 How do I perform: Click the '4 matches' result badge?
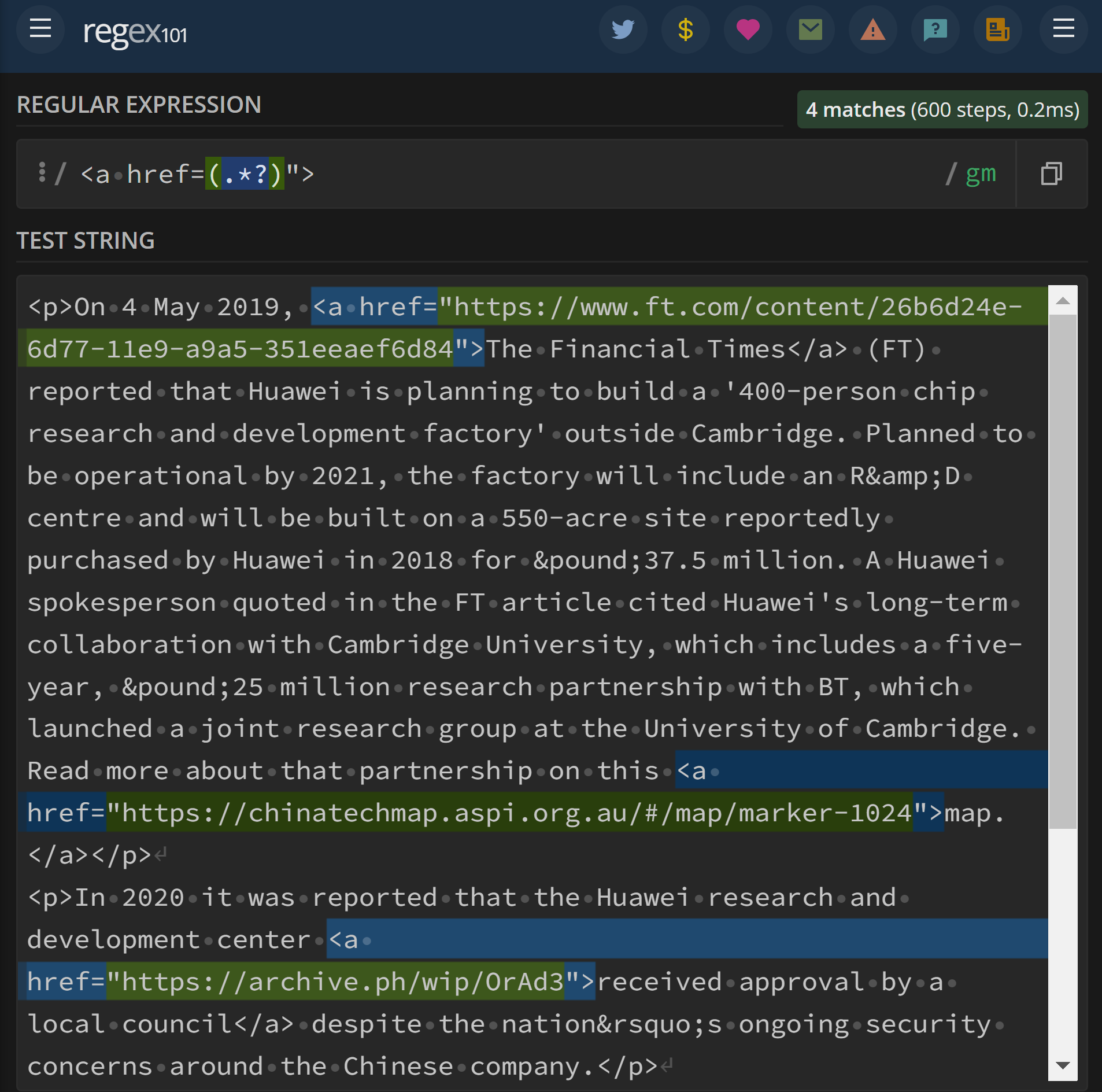[x=942, y=110]
